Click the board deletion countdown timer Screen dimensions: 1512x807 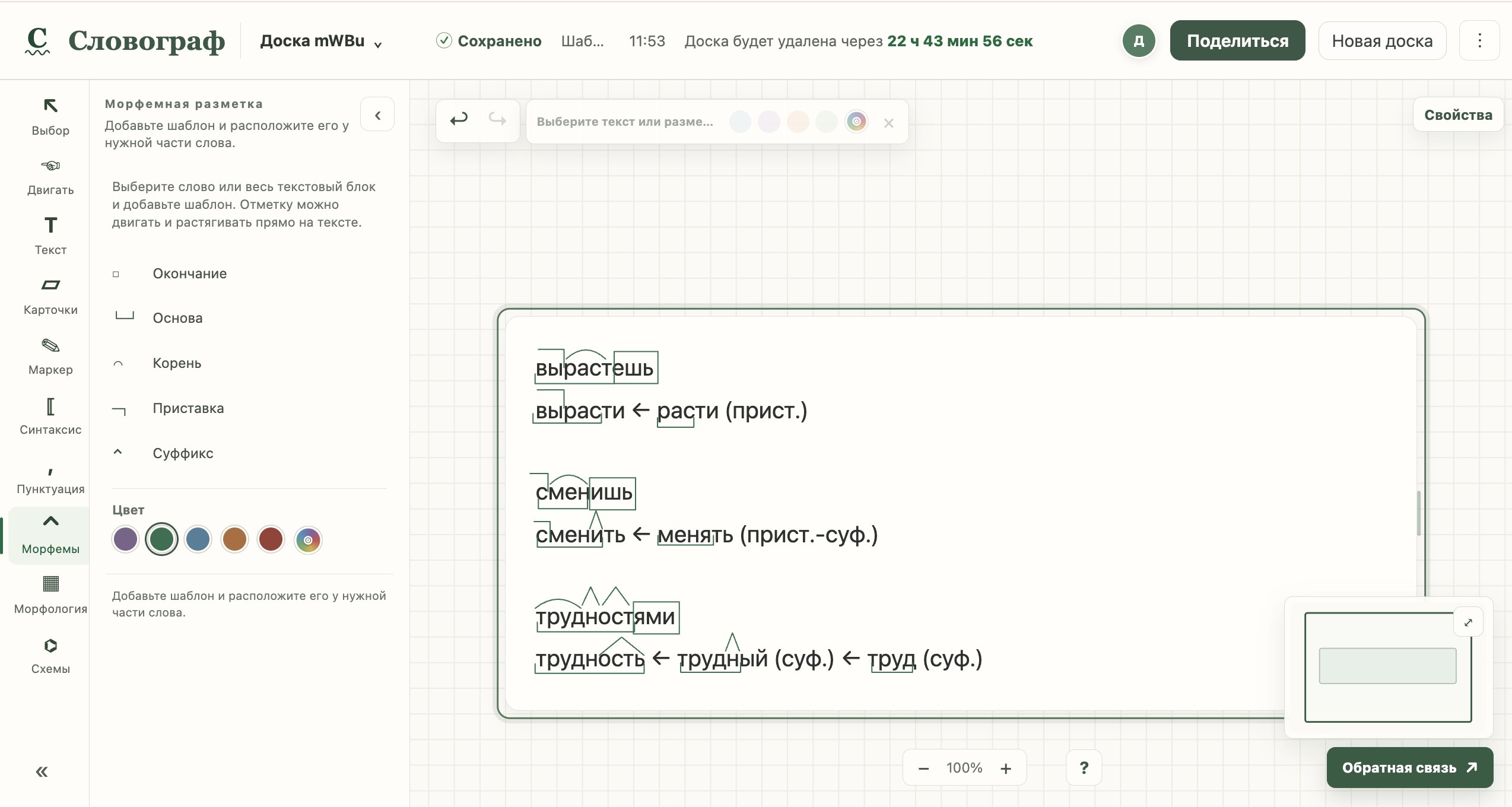[x=960, y=41]
